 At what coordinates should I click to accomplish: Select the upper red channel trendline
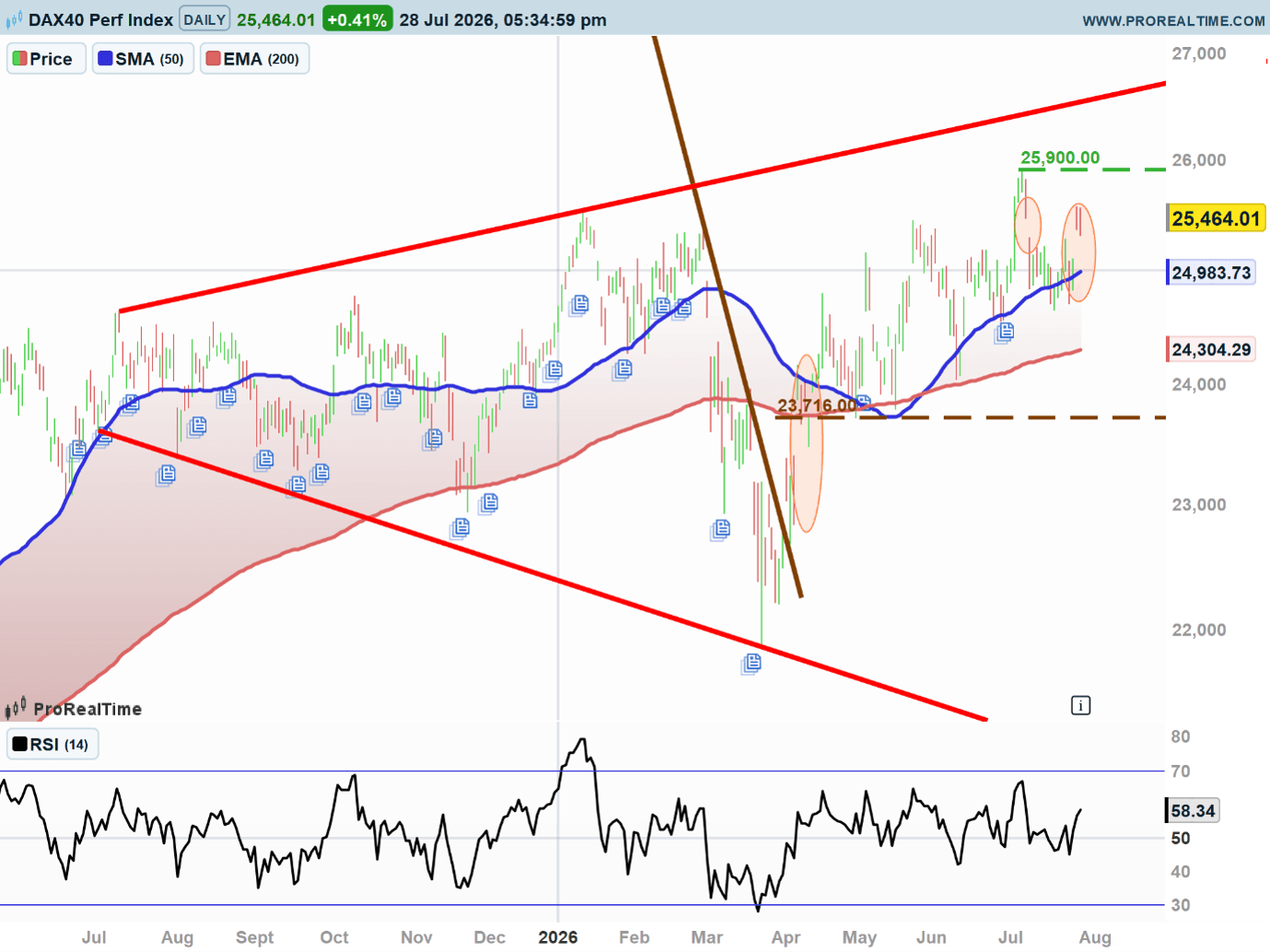click(642, 197)
